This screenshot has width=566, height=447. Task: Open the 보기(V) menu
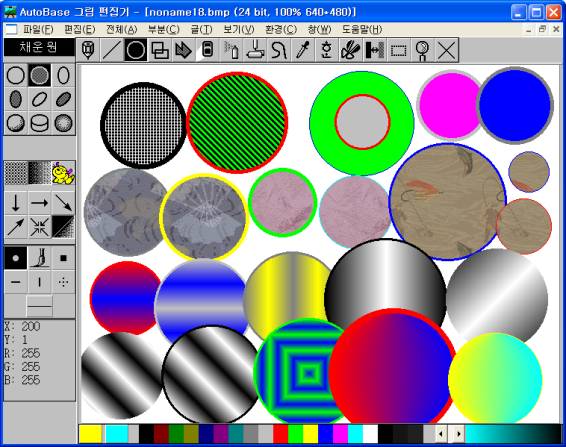point(239,29)
